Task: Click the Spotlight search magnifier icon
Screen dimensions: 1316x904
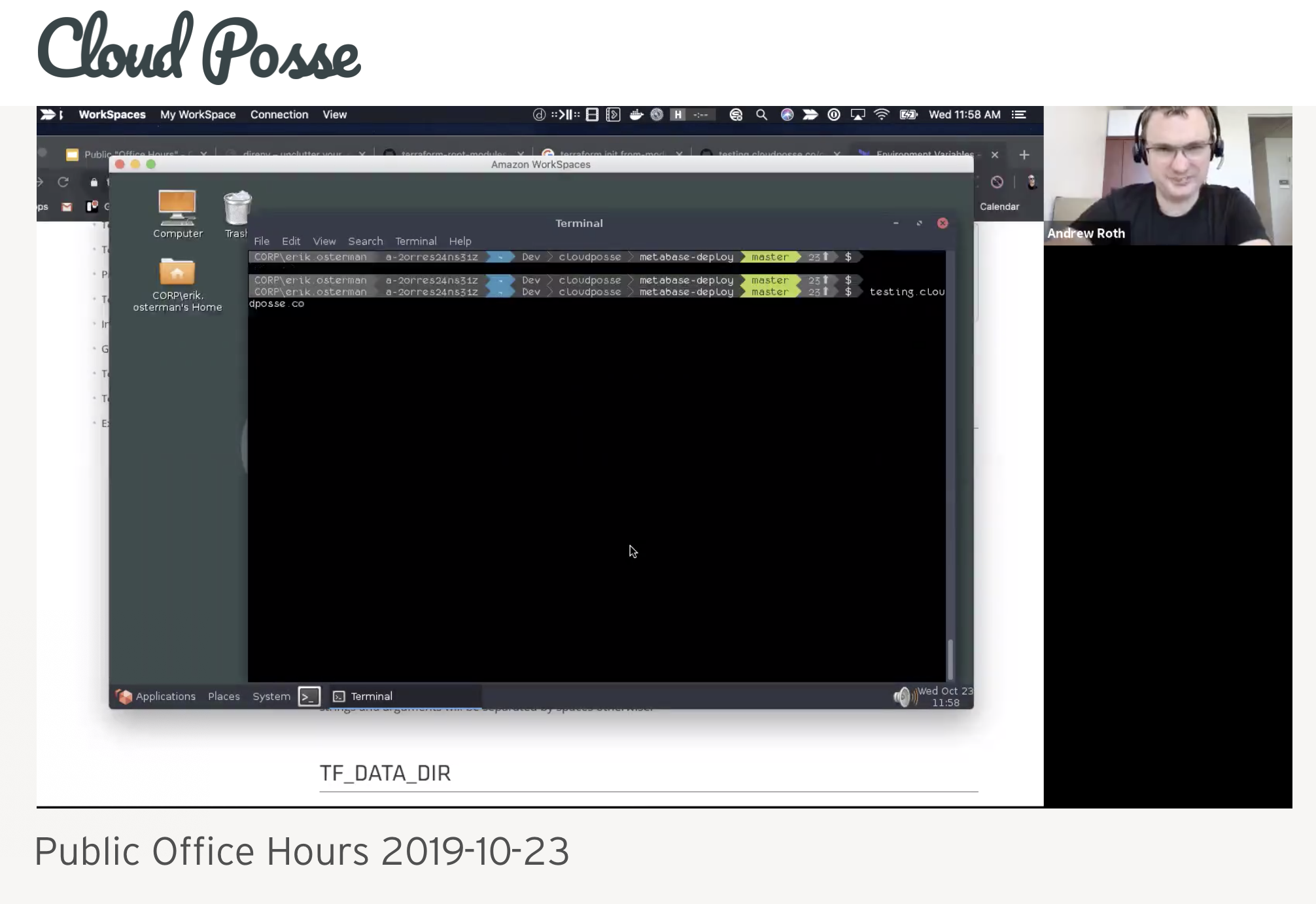Action: pyautogui.click(x=761, y=114)
